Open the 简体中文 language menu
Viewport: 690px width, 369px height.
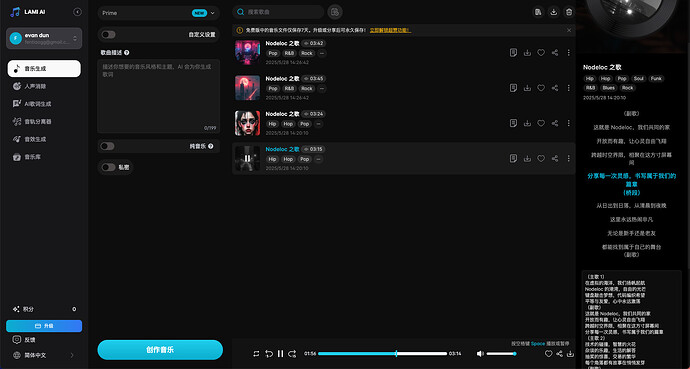44,355
